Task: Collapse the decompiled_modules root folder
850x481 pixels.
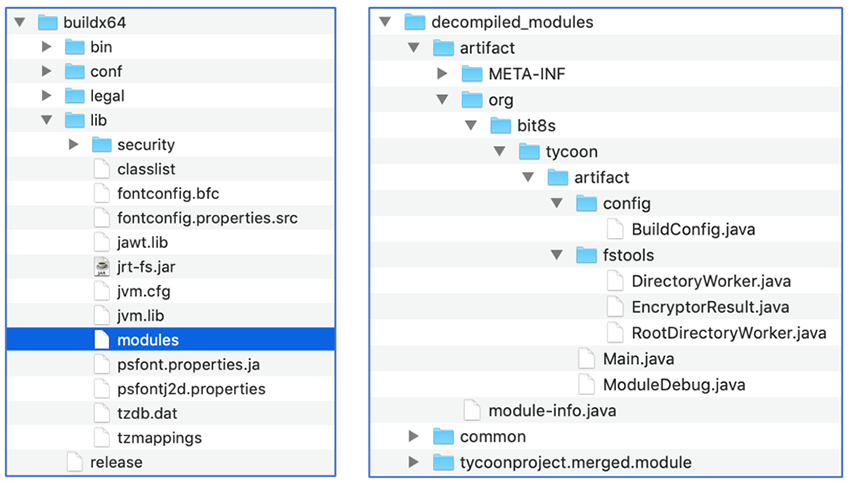Action: (x=386, y=22)
